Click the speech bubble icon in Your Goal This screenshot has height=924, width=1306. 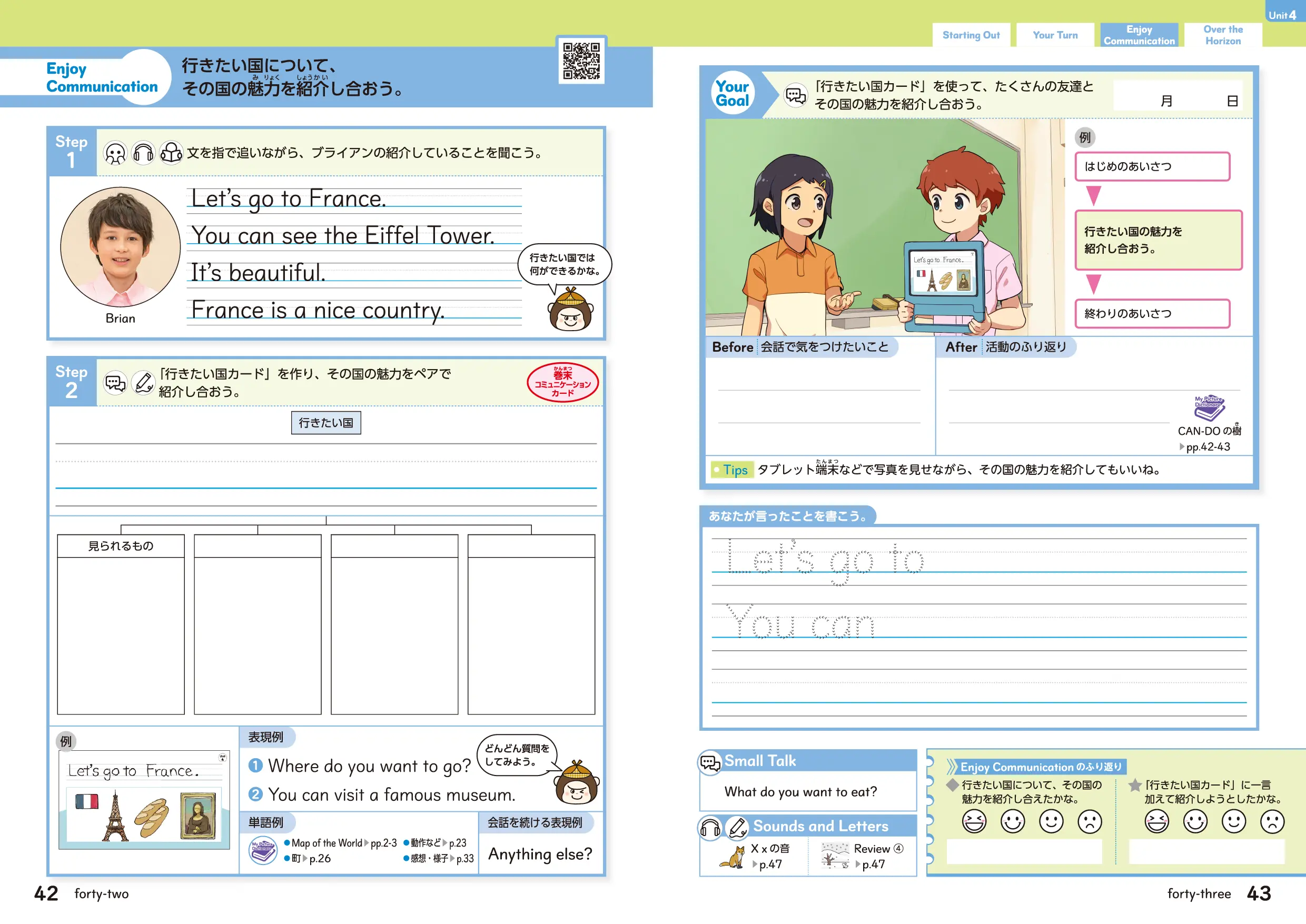795,95
